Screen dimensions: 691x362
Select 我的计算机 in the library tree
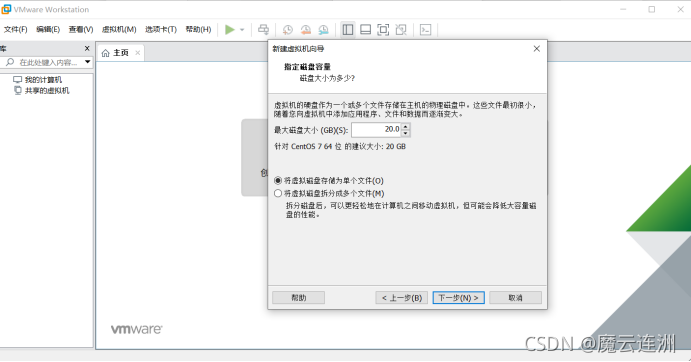pyautogui.click(x=43, y=80)
